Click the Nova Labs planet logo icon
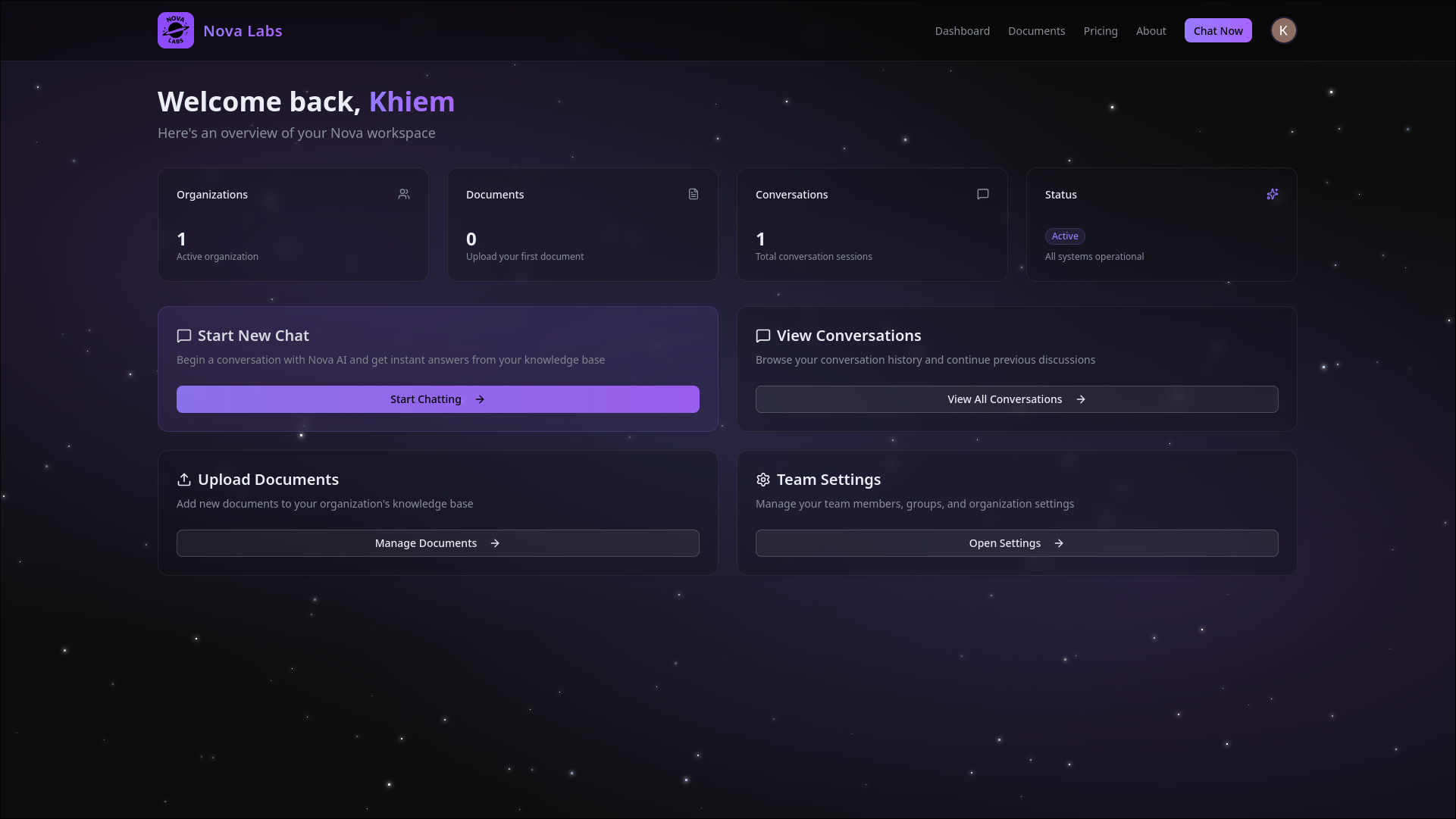The height and width of the screenshot is (819, 1456). [176, 30]
